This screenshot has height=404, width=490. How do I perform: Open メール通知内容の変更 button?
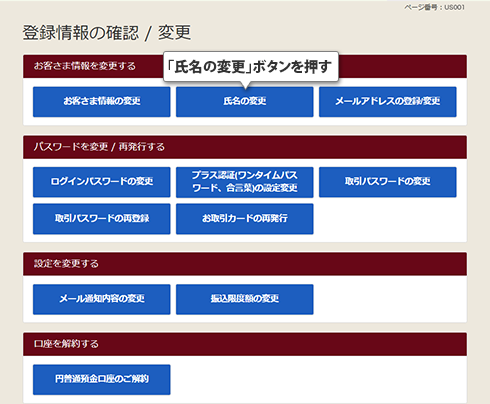click(x=102, y=299)
